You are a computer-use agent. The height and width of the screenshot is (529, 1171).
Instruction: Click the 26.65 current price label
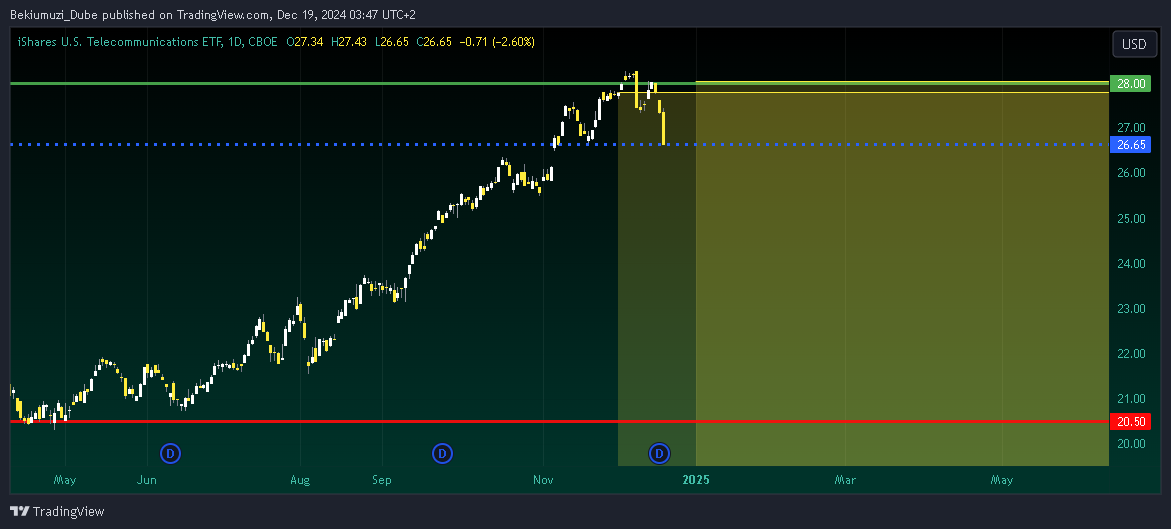coord(1131,145)
